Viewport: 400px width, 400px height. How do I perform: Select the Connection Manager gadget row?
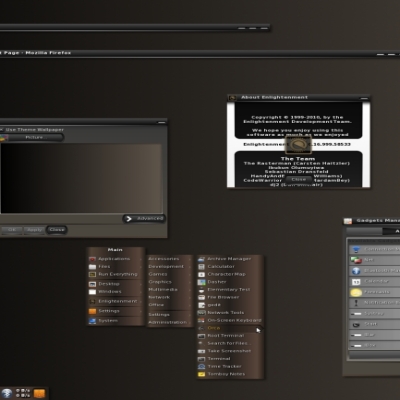click(x=374, y=249)
